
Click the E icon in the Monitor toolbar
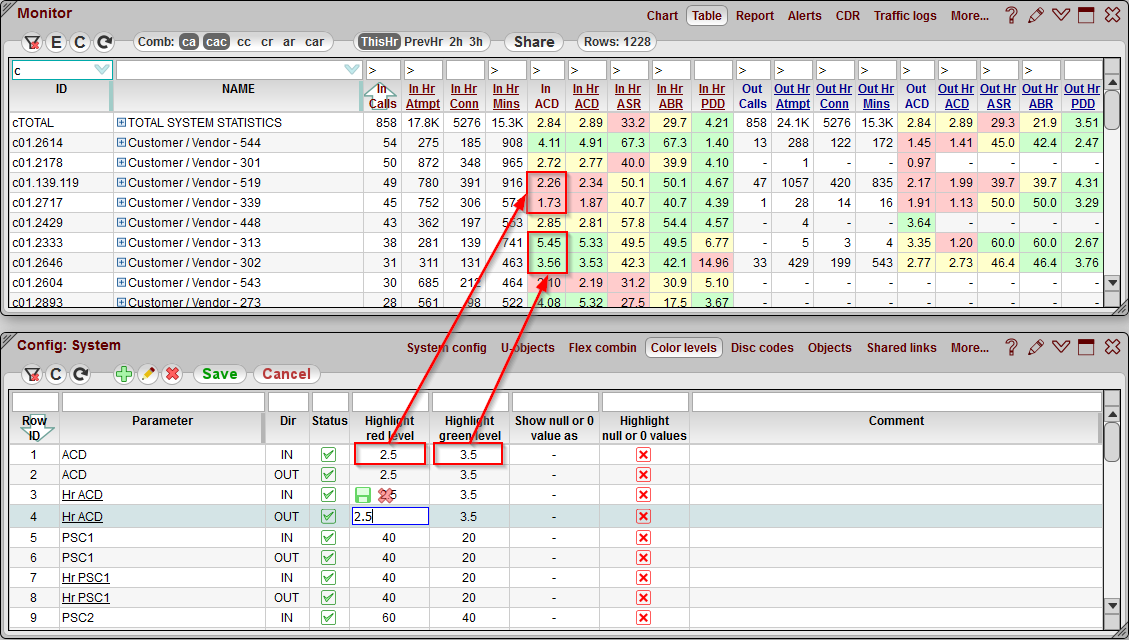(x=58, y=42)
